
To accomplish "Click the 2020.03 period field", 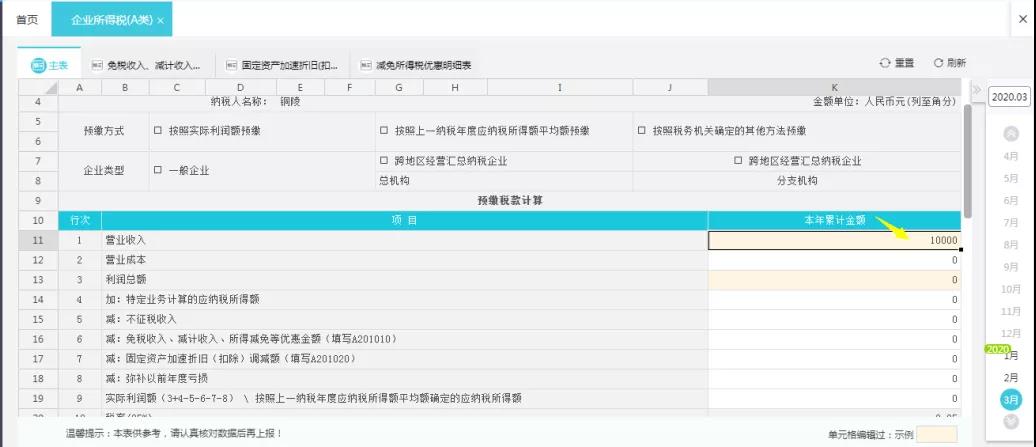I will (1010, 96).
